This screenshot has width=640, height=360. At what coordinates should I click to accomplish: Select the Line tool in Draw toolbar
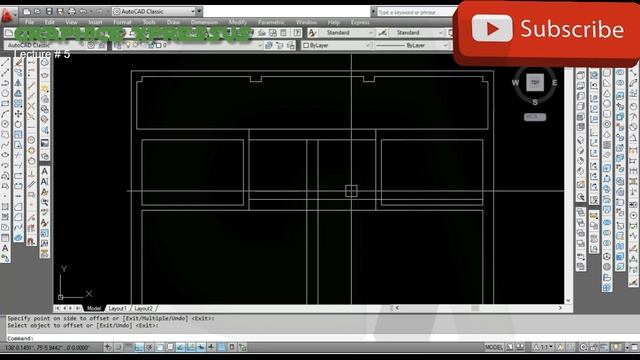point(5,63)
